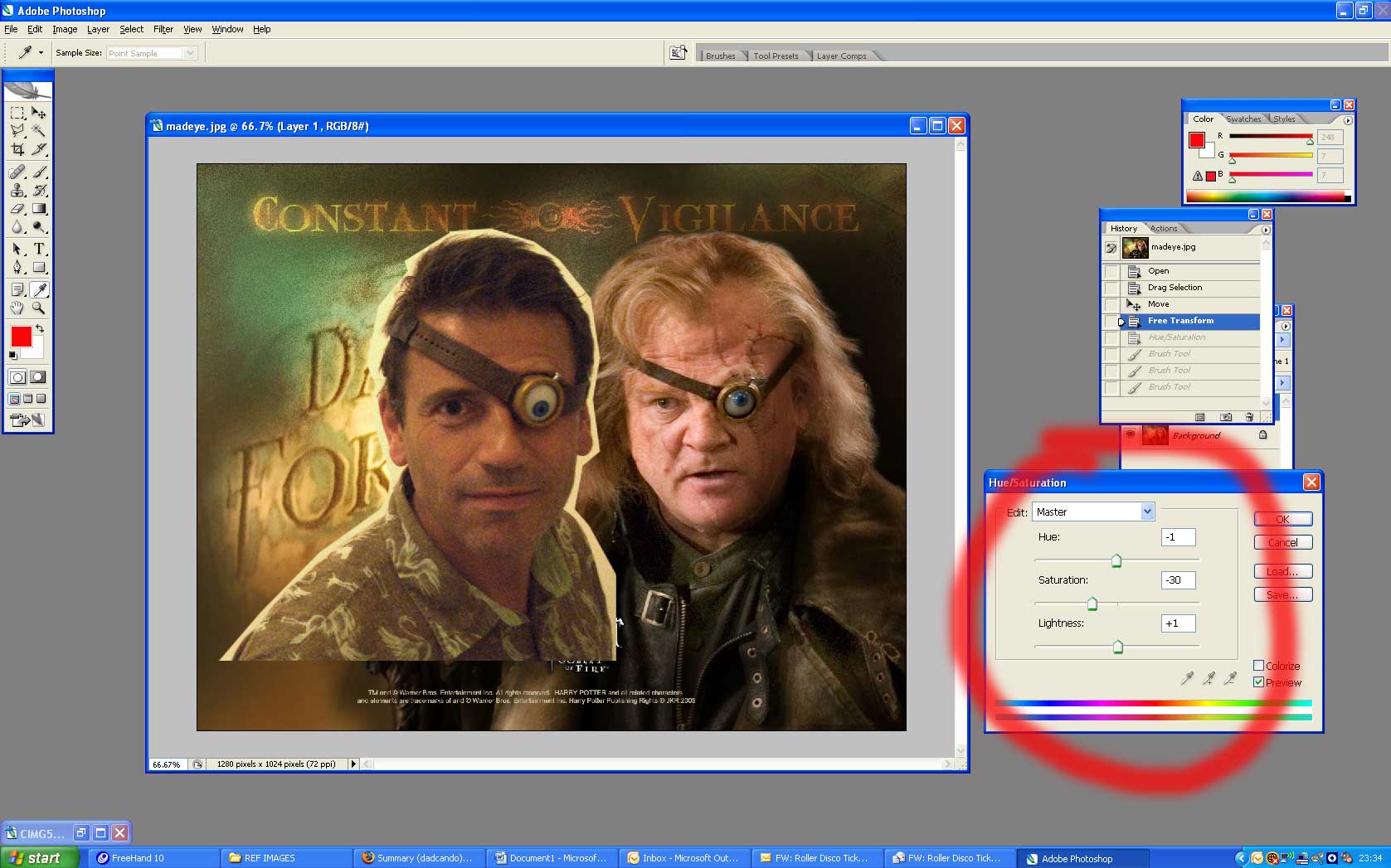Select the Magic Wand tool
1391x868 pixels.
[39, 131]
